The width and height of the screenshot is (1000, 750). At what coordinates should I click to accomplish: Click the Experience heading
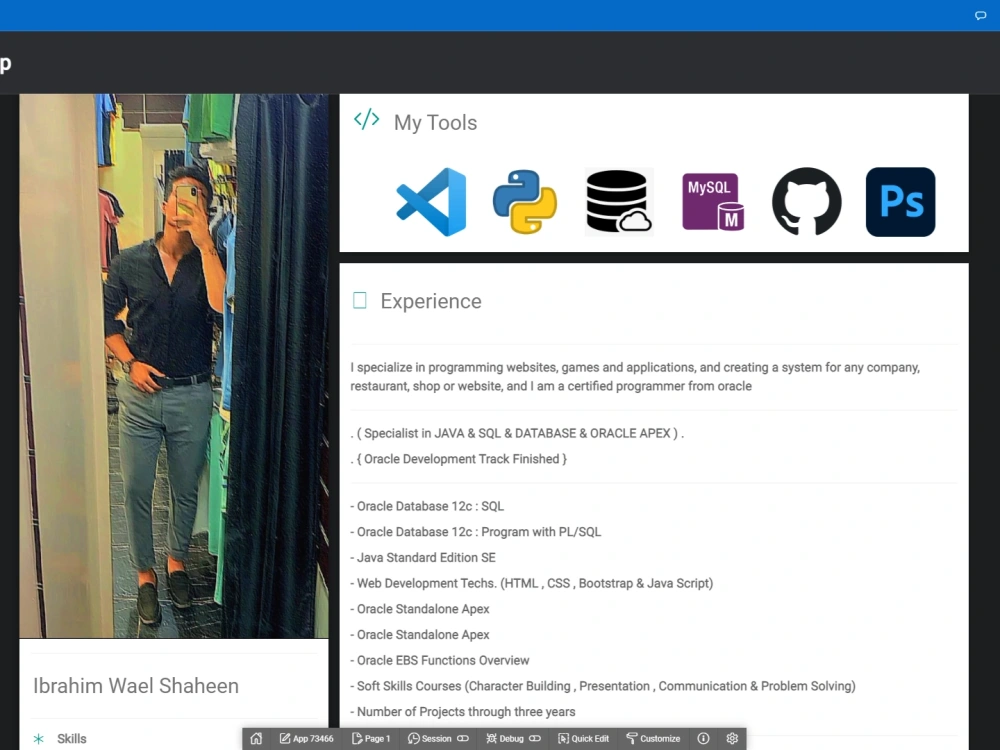point(431,301)
